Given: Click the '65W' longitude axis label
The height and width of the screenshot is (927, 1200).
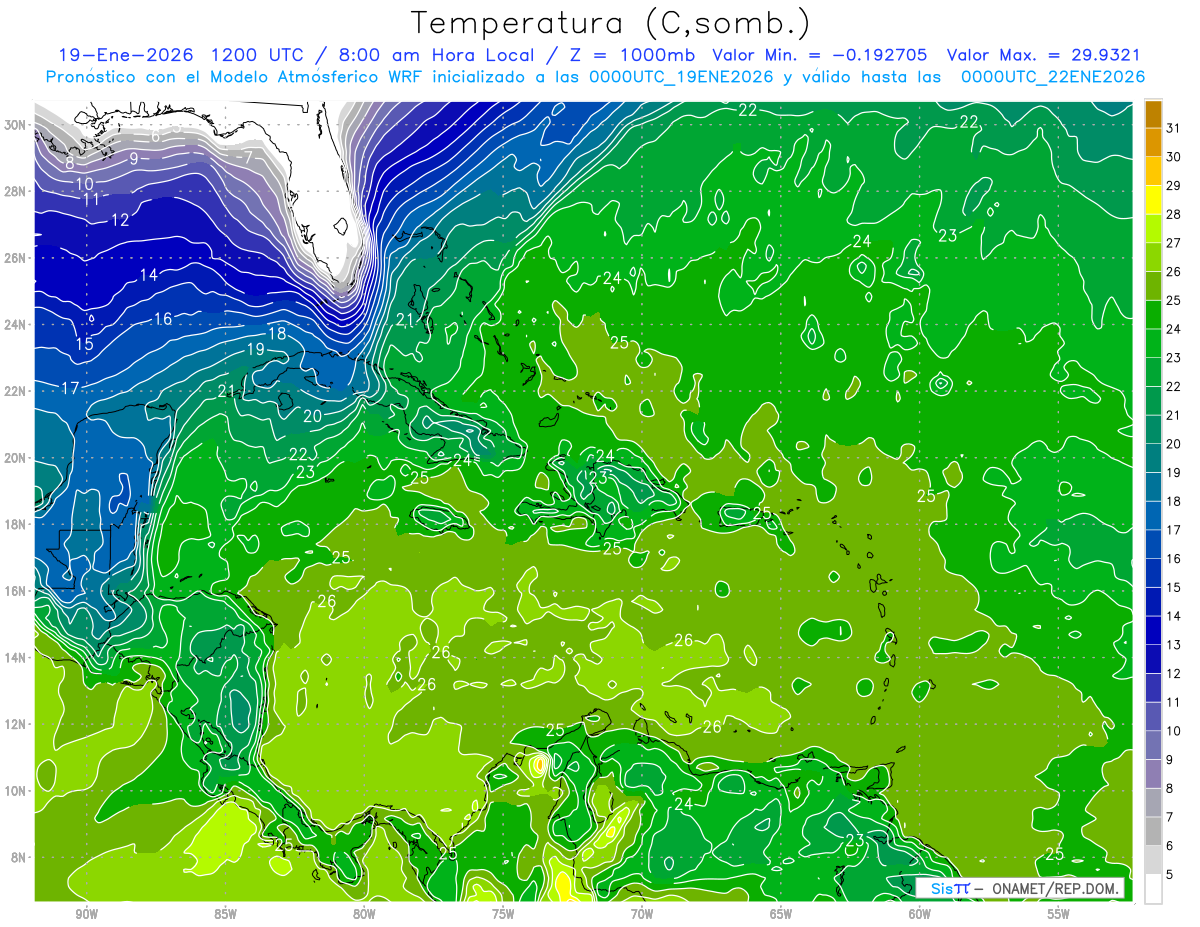Looking at the screenshot, I should click(x=781, y=914).
